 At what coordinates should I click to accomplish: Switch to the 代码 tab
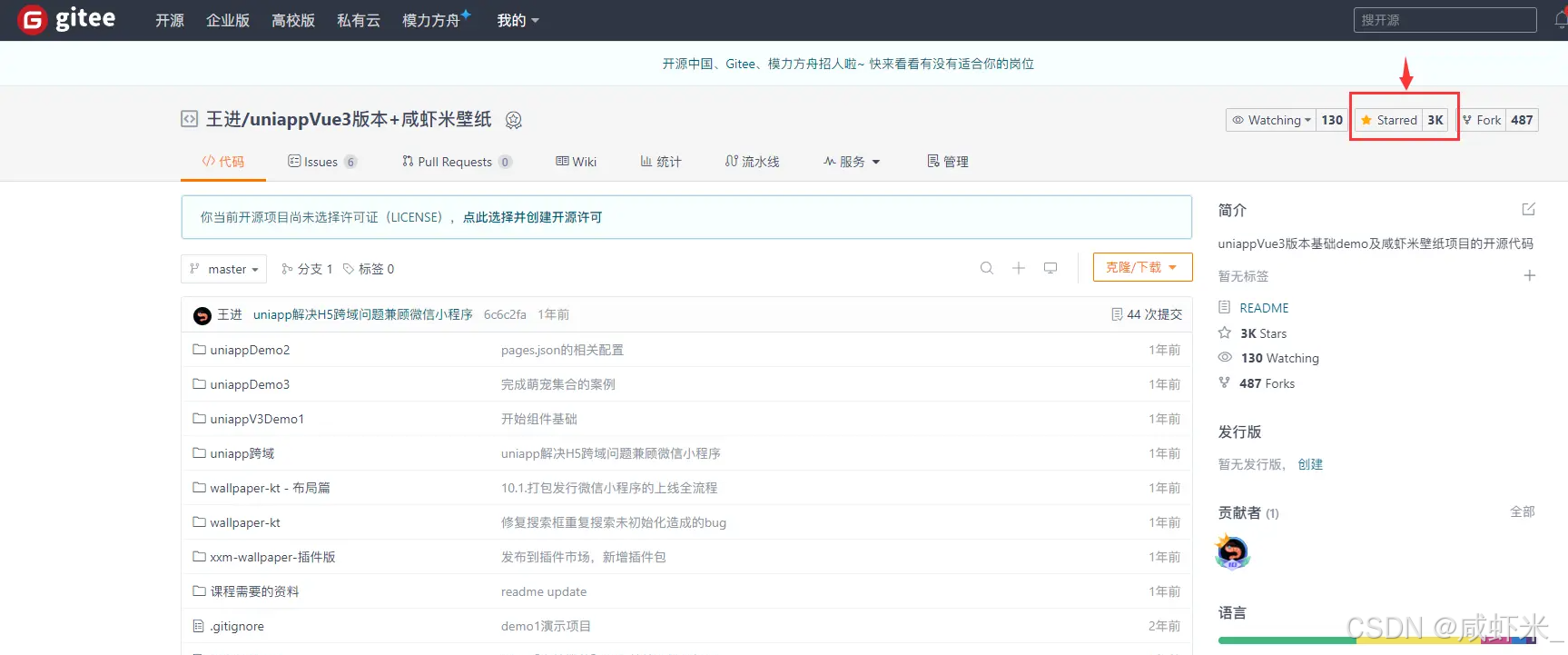point(223,162)
